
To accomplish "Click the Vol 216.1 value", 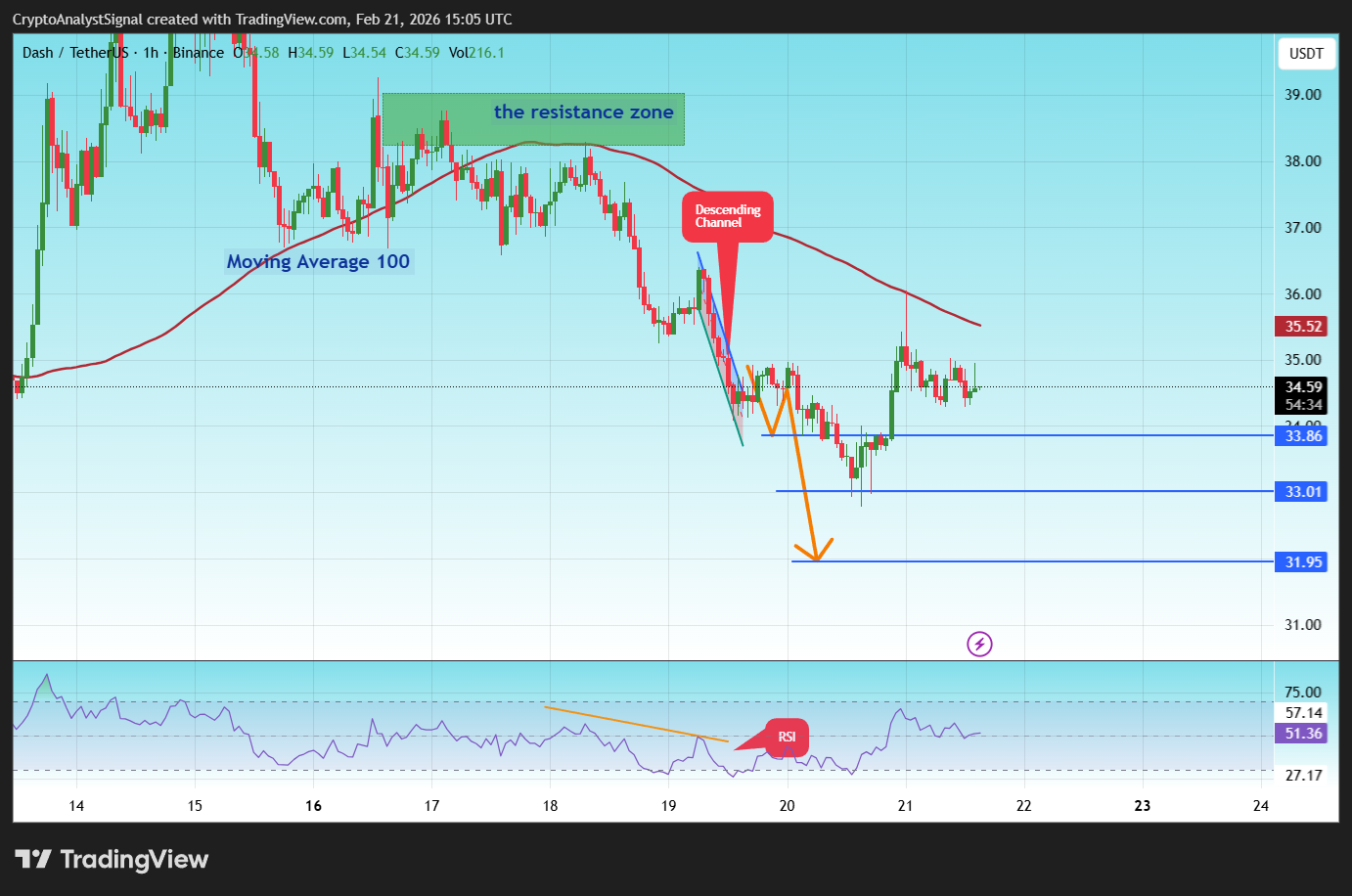I will point(476,53).
